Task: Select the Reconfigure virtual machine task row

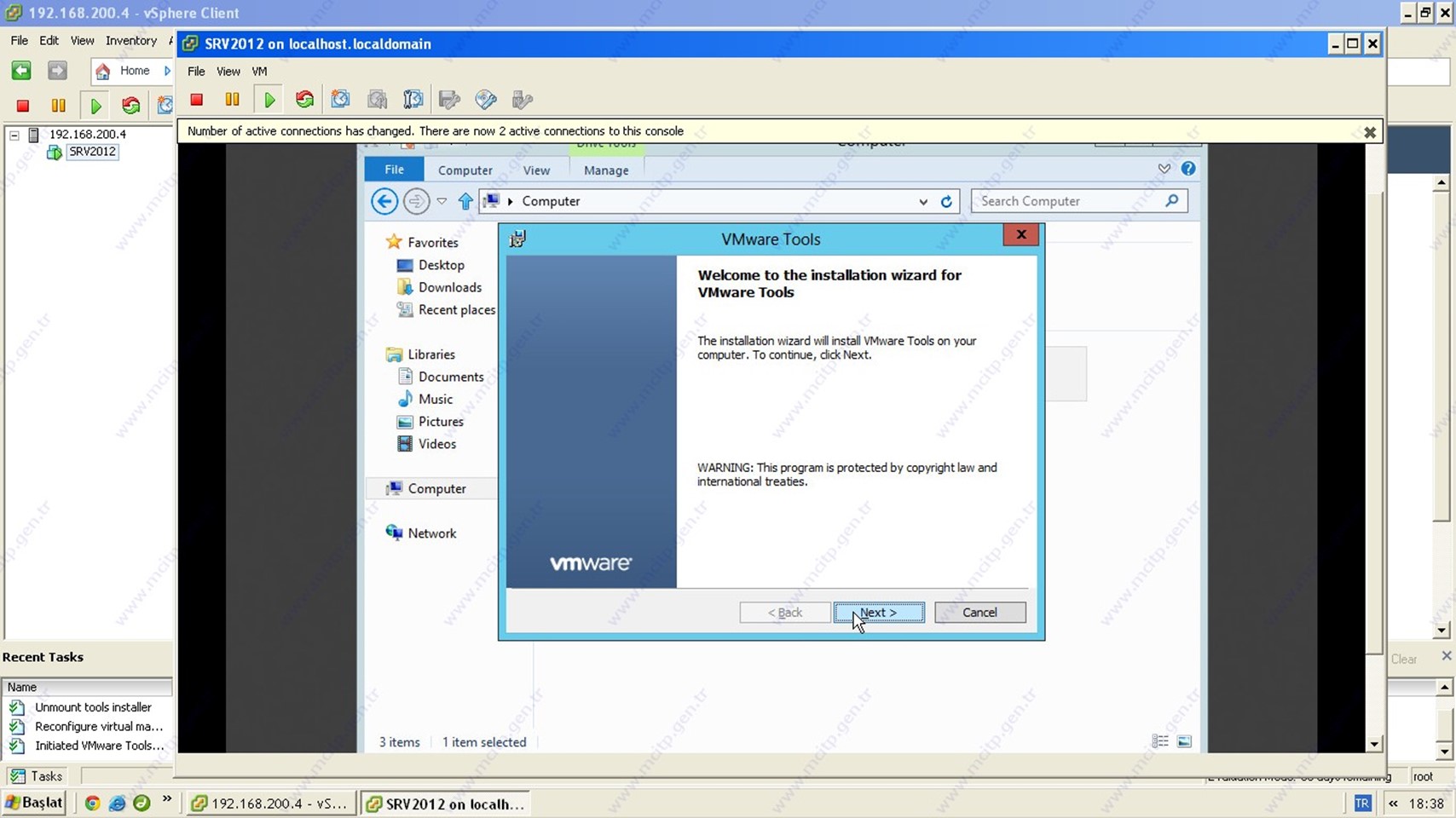Action: click(99, 727)
